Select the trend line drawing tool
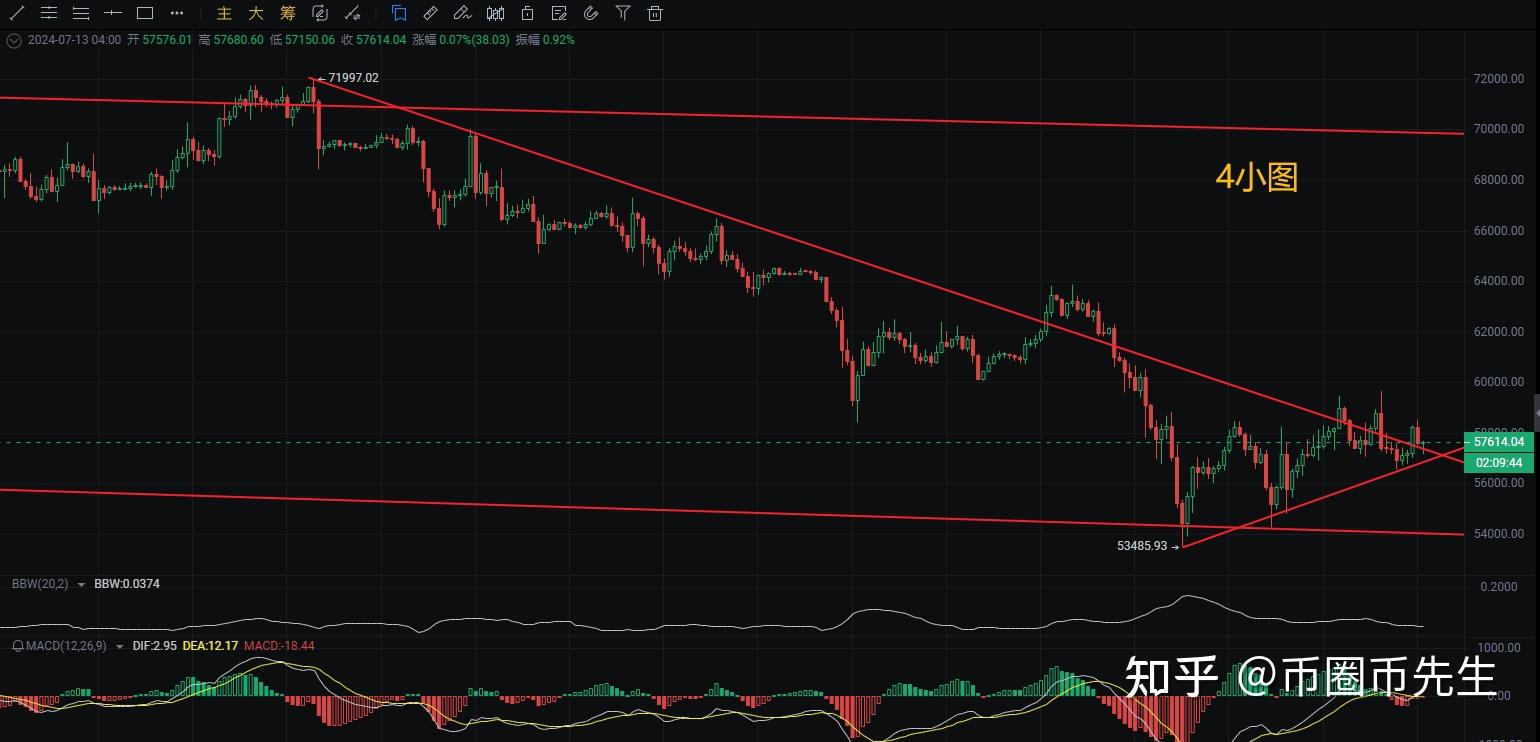The width and height of the screenshot is (1540, 742). (17, 13)
